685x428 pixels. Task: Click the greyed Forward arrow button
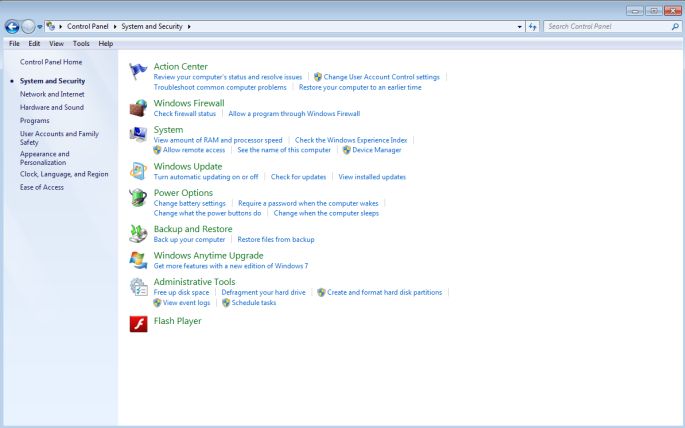pyautogui.click(x=28, y=27)
